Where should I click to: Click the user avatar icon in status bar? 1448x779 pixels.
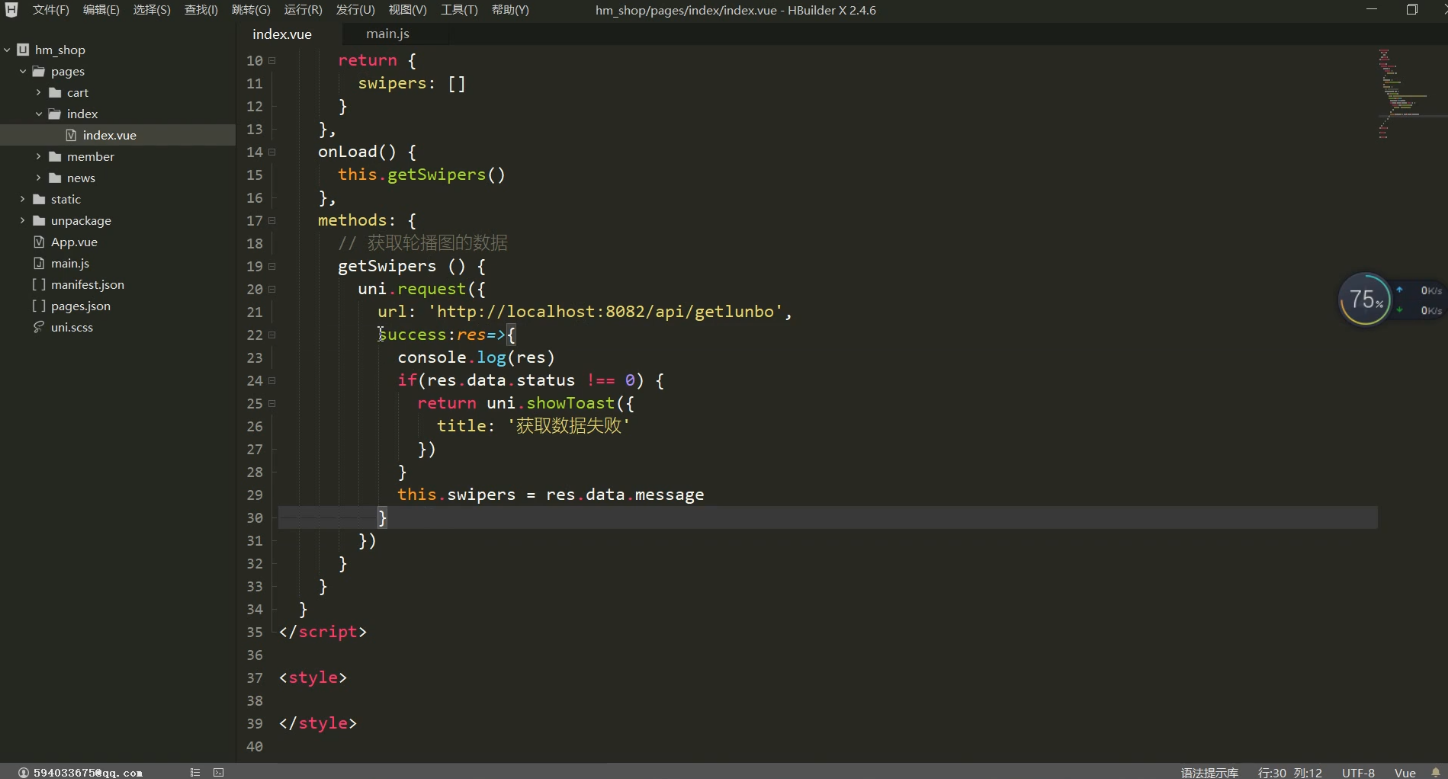23,772
